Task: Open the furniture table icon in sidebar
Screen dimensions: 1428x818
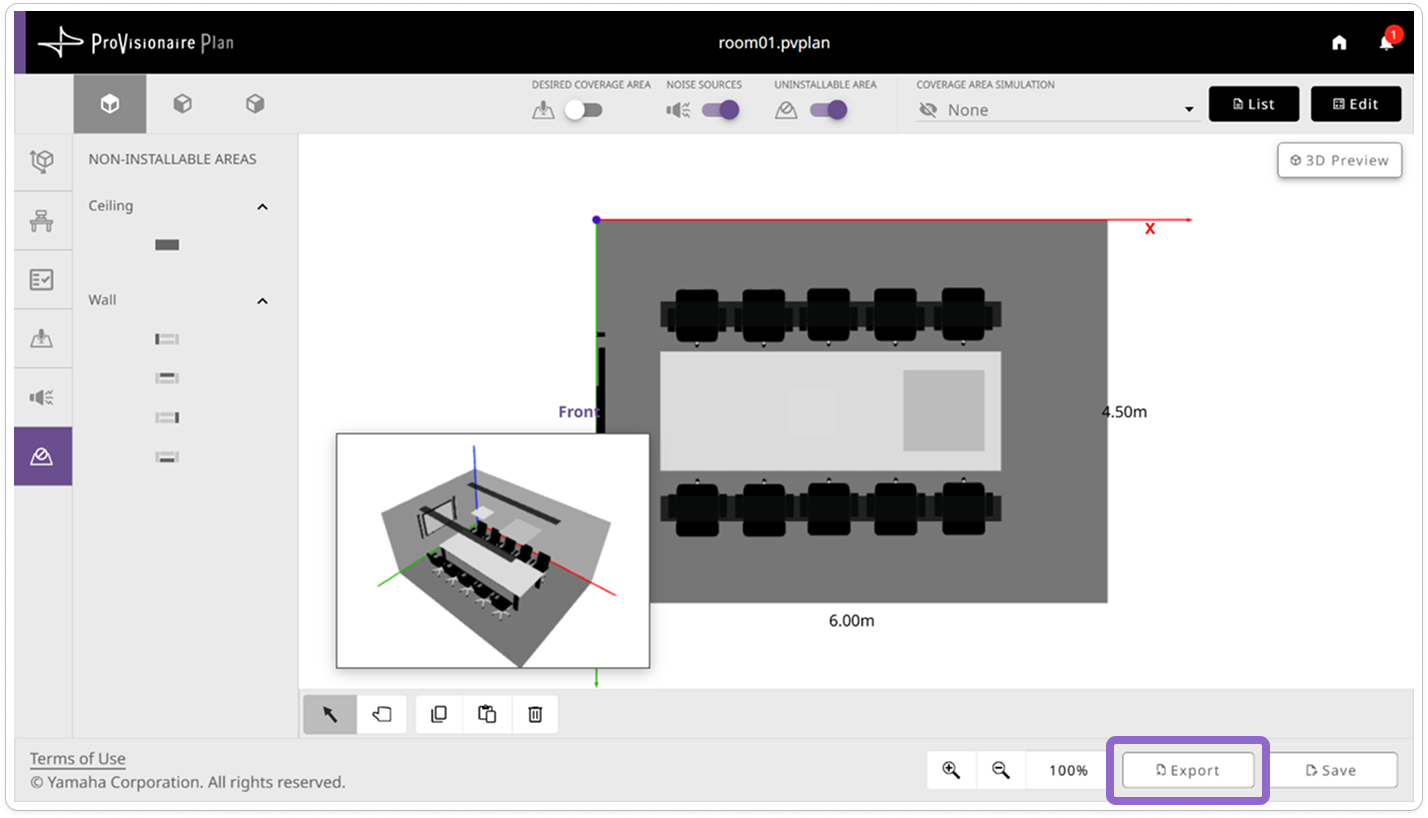Action: (42, 221)
